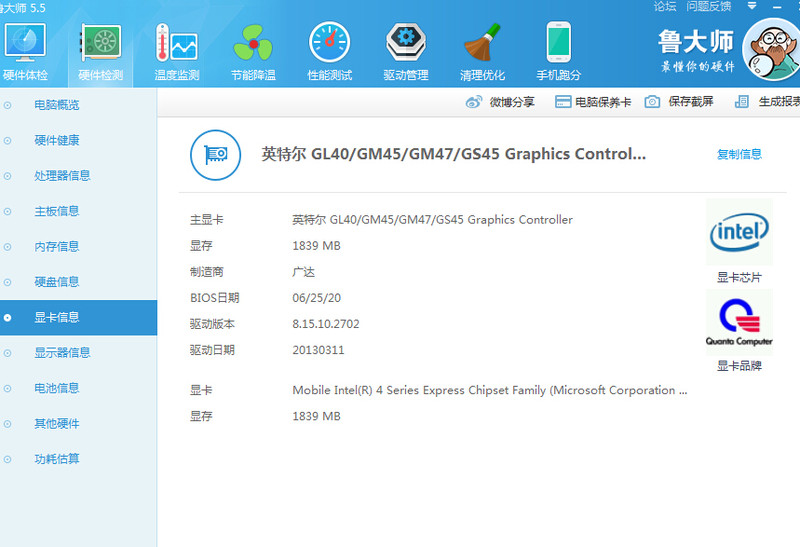
Task: Select 硬盘信息 in sidebar
Action: [x=78, y=282]
